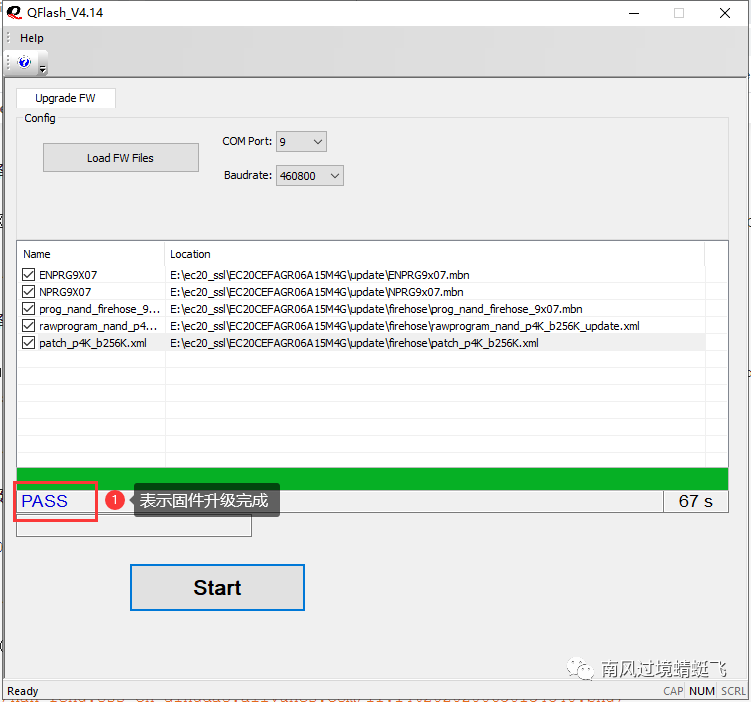
Task: Click the green progress bar
Action: 372,479
